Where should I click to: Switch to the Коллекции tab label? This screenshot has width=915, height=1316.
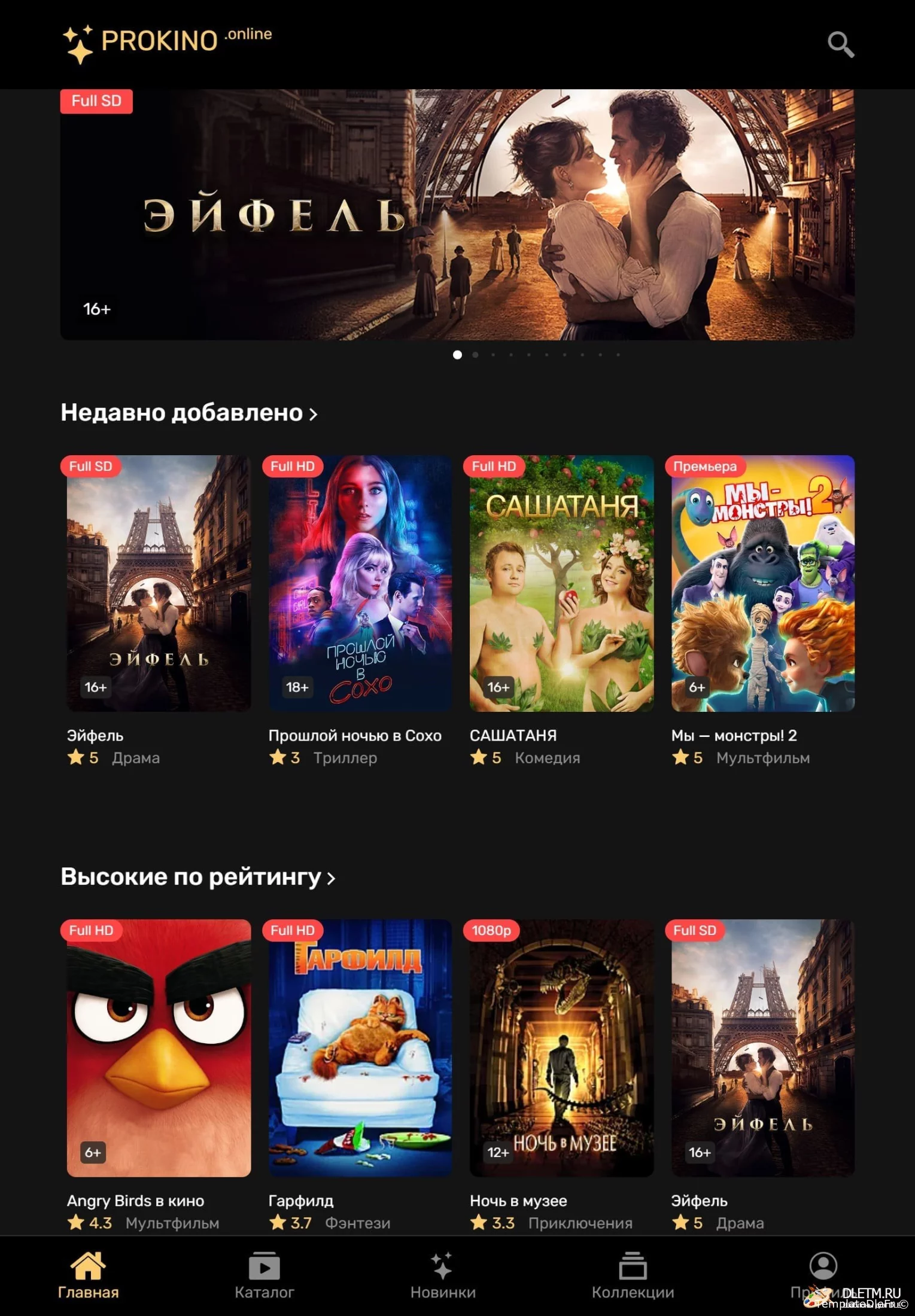click(x=633, y=1292)
